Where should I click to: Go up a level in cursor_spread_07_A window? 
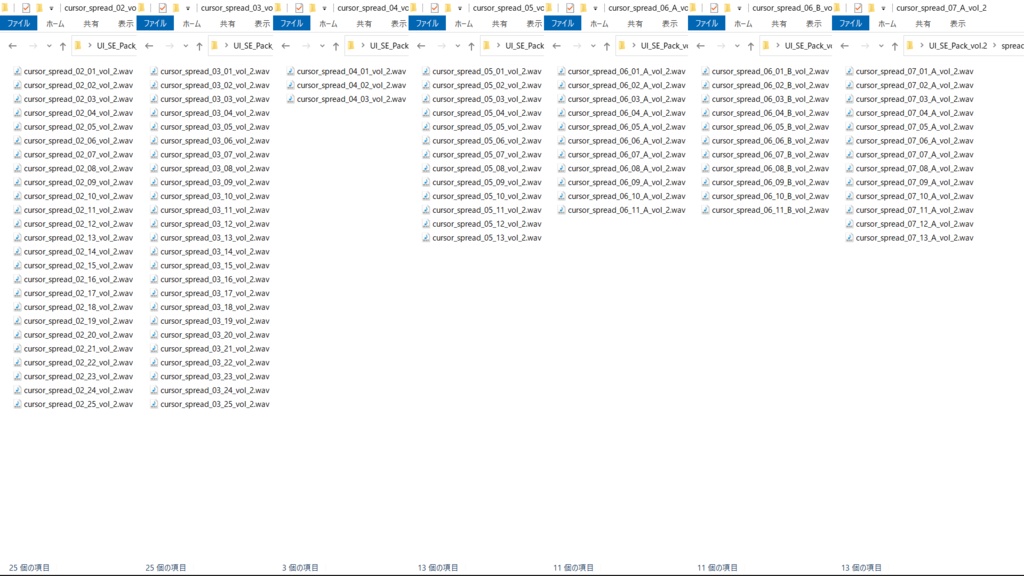click(x=895, y=46)
